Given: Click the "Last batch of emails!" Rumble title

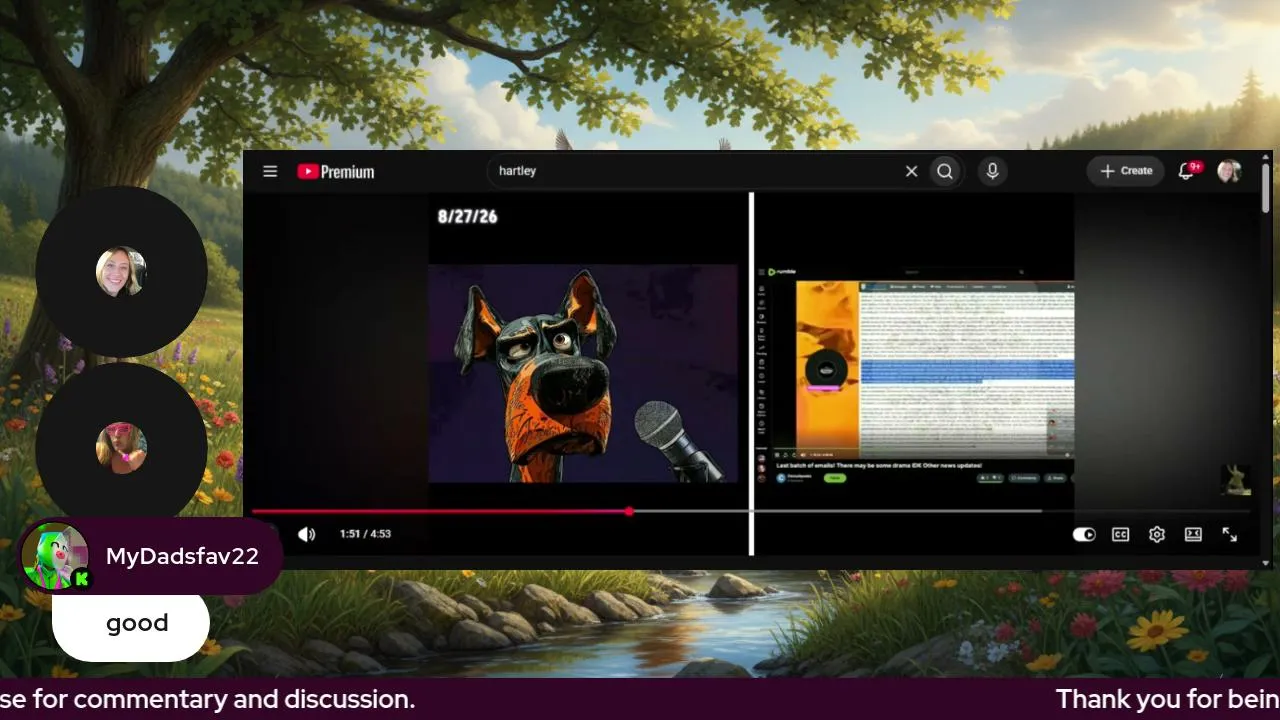Looking at the screenshot, I should click(x=879, y=466).
